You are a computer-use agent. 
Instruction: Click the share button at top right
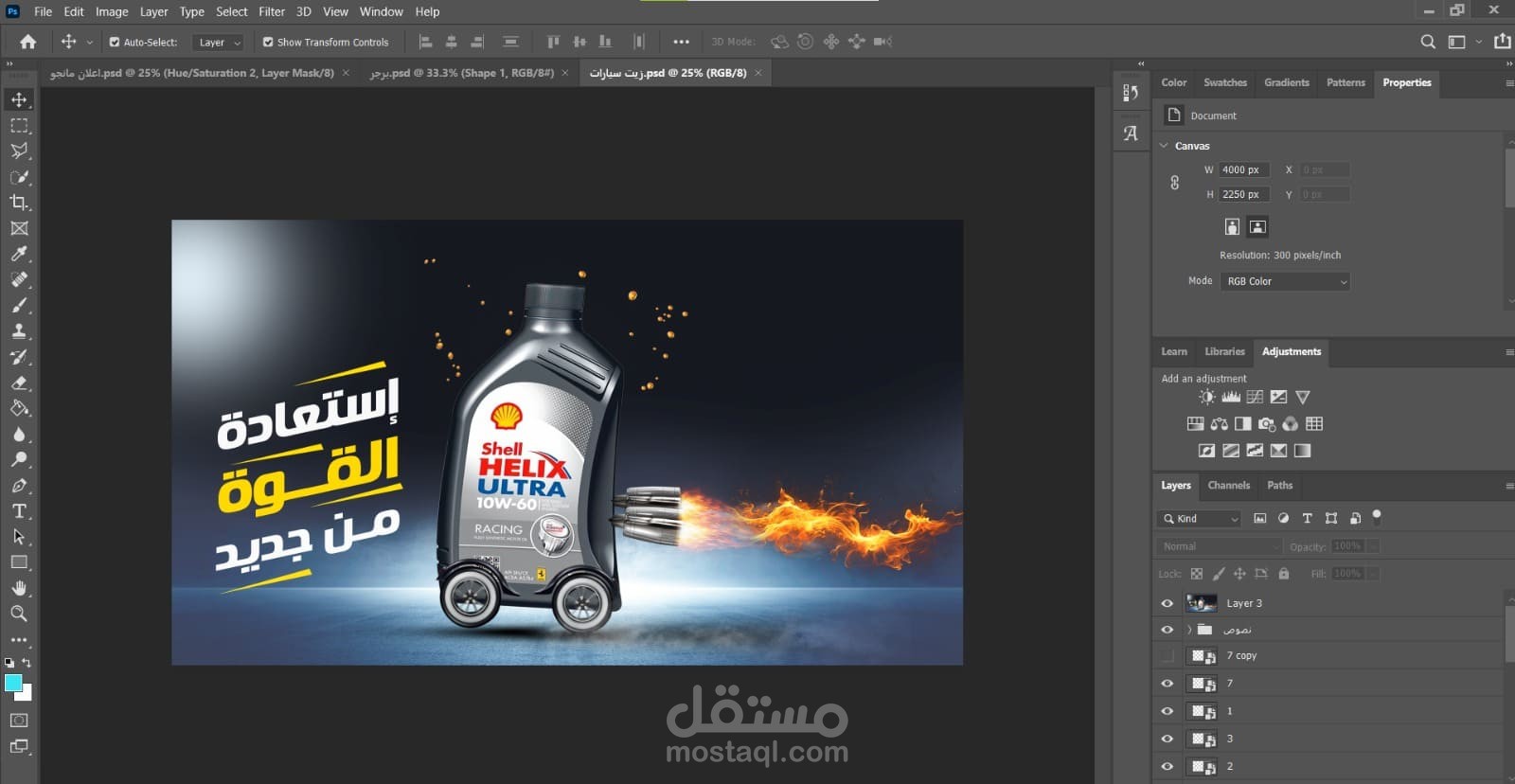tap(1503, 41)
